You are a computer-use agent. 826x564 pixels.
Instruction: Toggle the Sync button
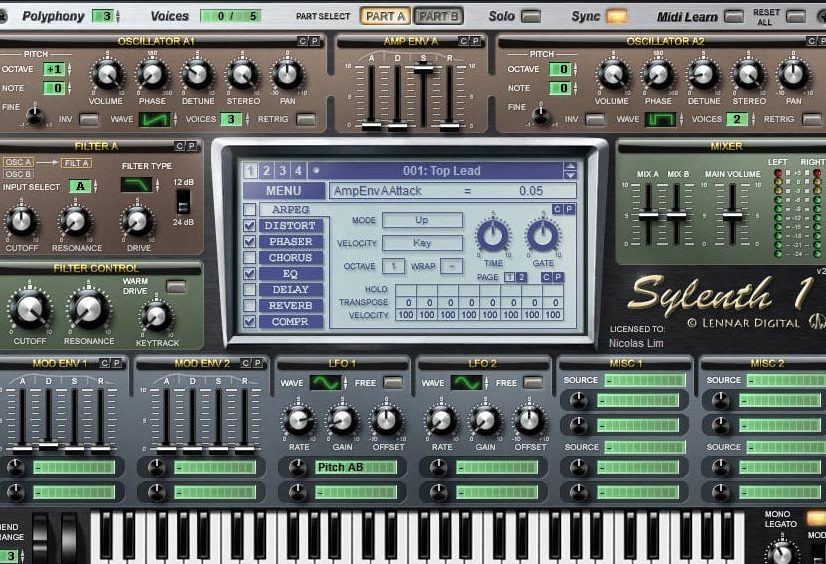click(616, 16)
